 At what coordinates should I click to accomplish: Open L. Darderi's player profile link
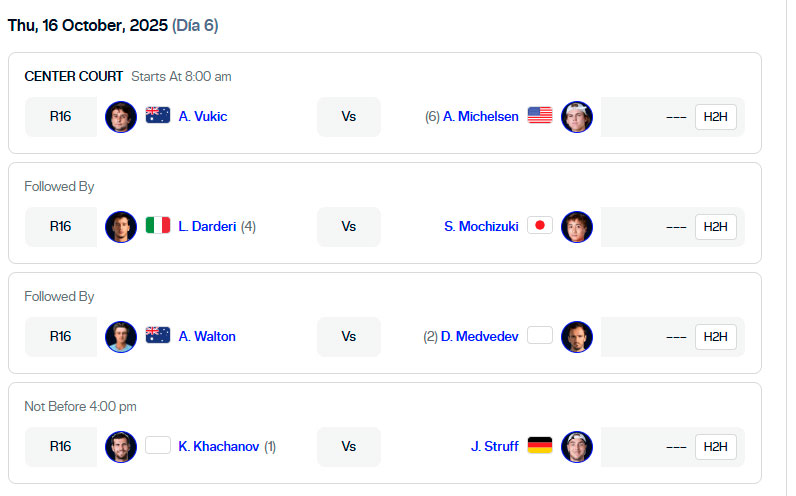point(207,227)
